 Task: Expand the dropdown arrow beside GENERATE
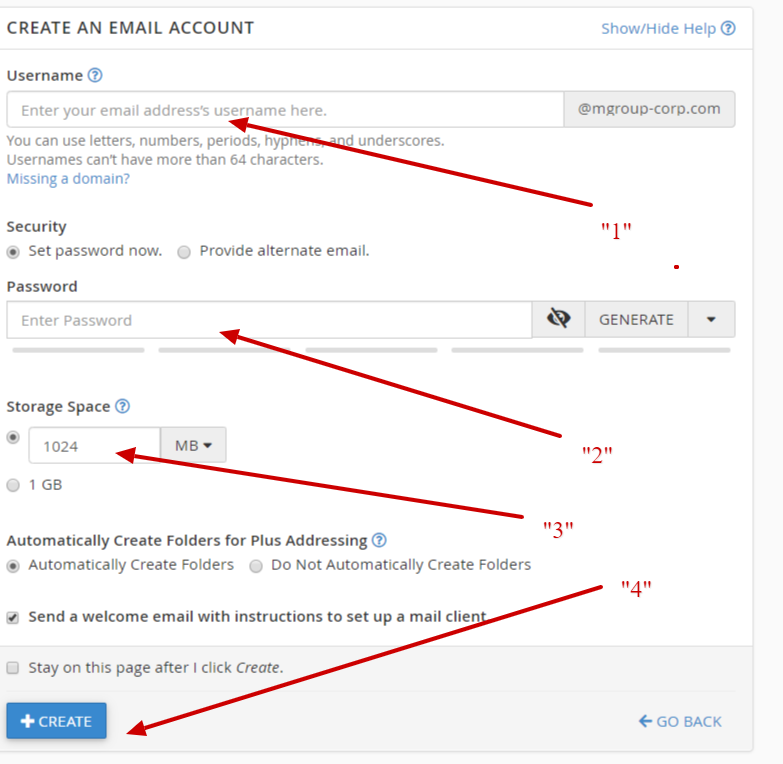click(711, 320)
